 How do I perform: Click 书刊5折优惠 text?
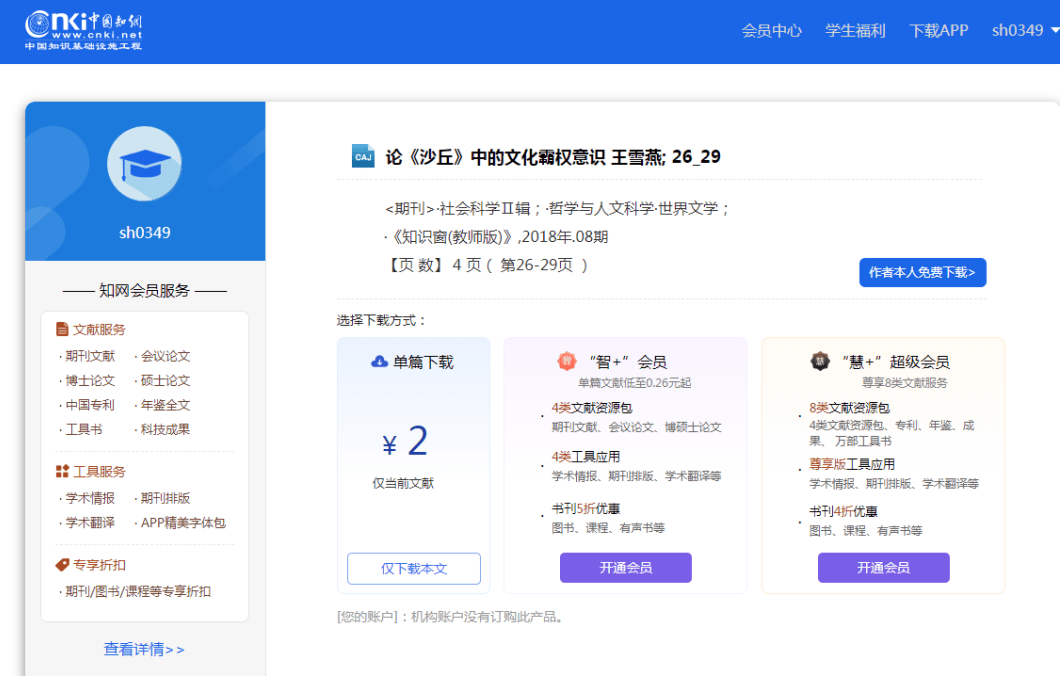(x=585, y=508)
